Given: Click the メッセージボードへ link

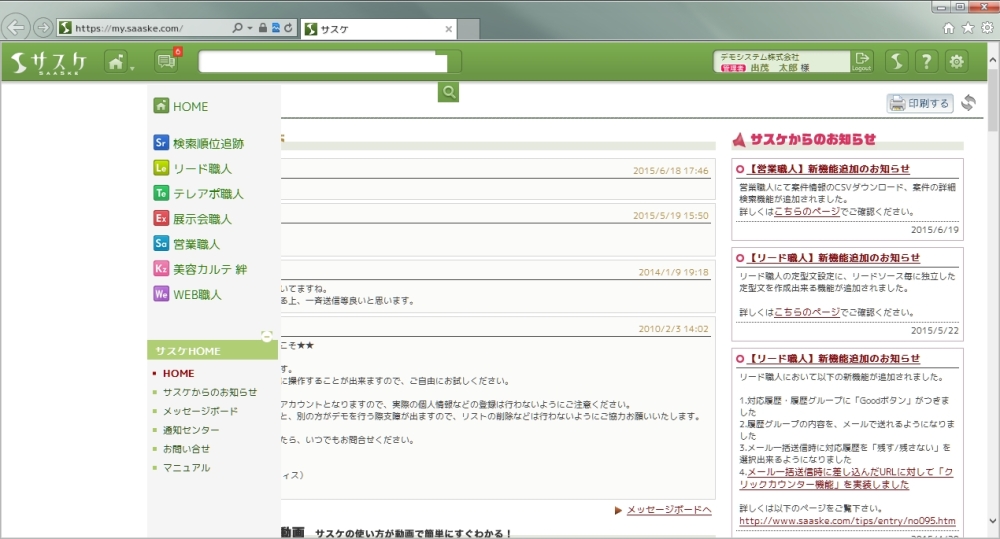Looking at the screenshot, I should (x=668, y=510).
